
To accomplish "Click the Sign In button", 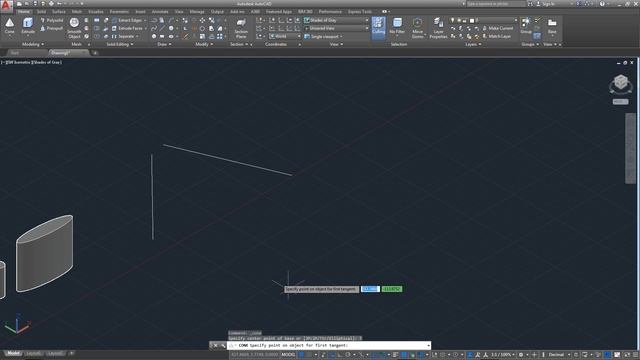I will click(545, 4).
